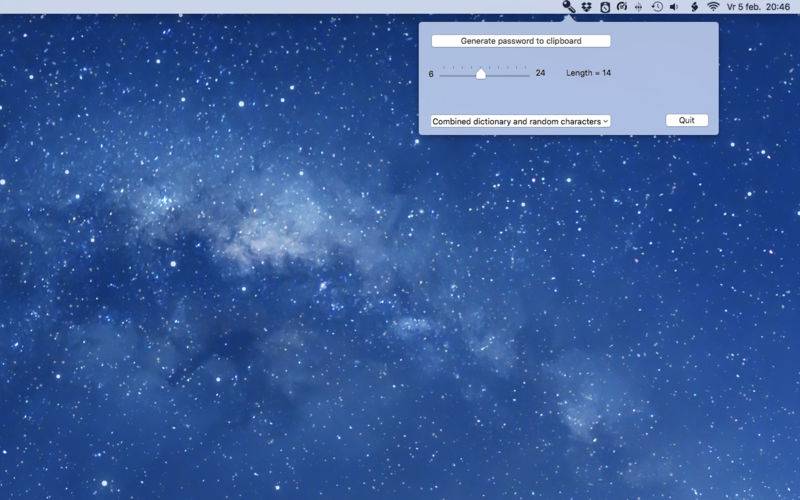Click the password generator key icon in menu bar
This screenshot has height=500, width=800.
[568, 7]
